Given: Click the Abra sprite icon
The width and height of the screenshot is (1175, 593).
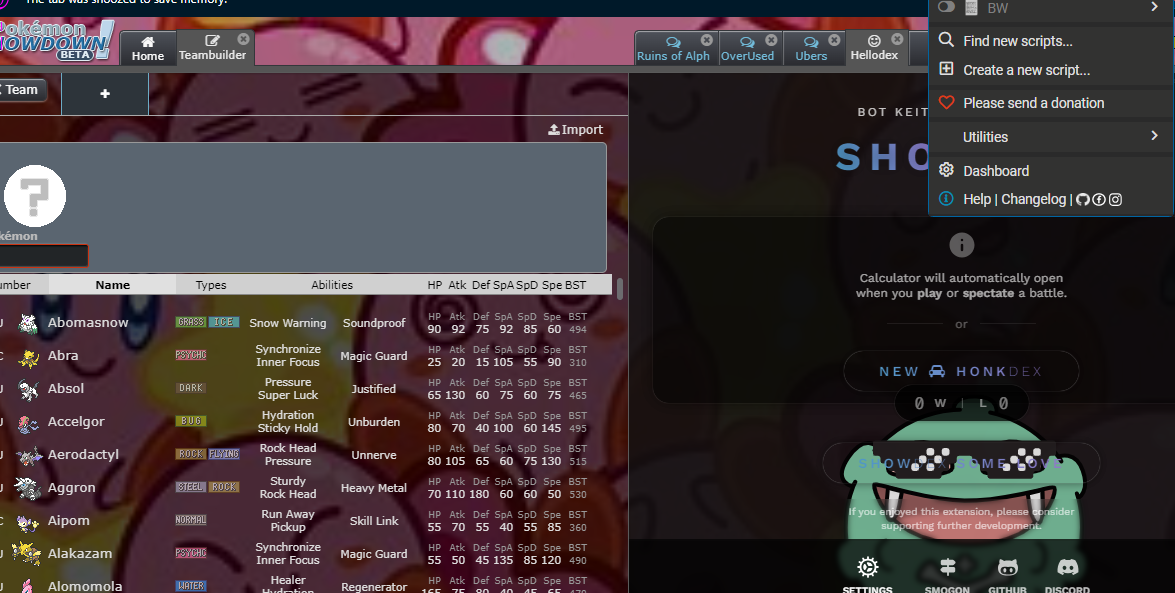Looking at the screenshot, I should [28, 358].
